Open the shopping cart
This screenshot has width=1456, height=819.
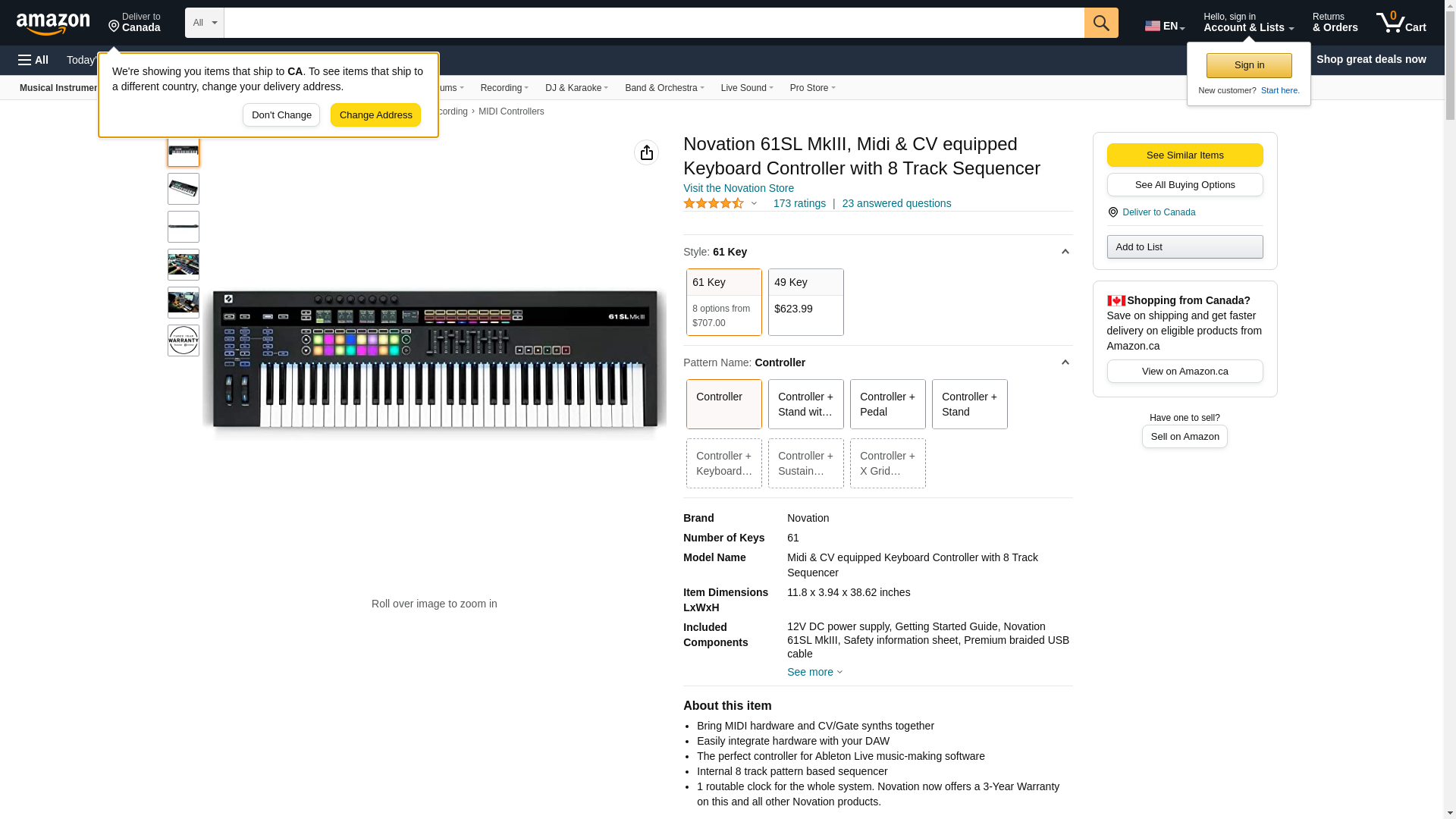pyautogui.click(x=1401, y=23)
